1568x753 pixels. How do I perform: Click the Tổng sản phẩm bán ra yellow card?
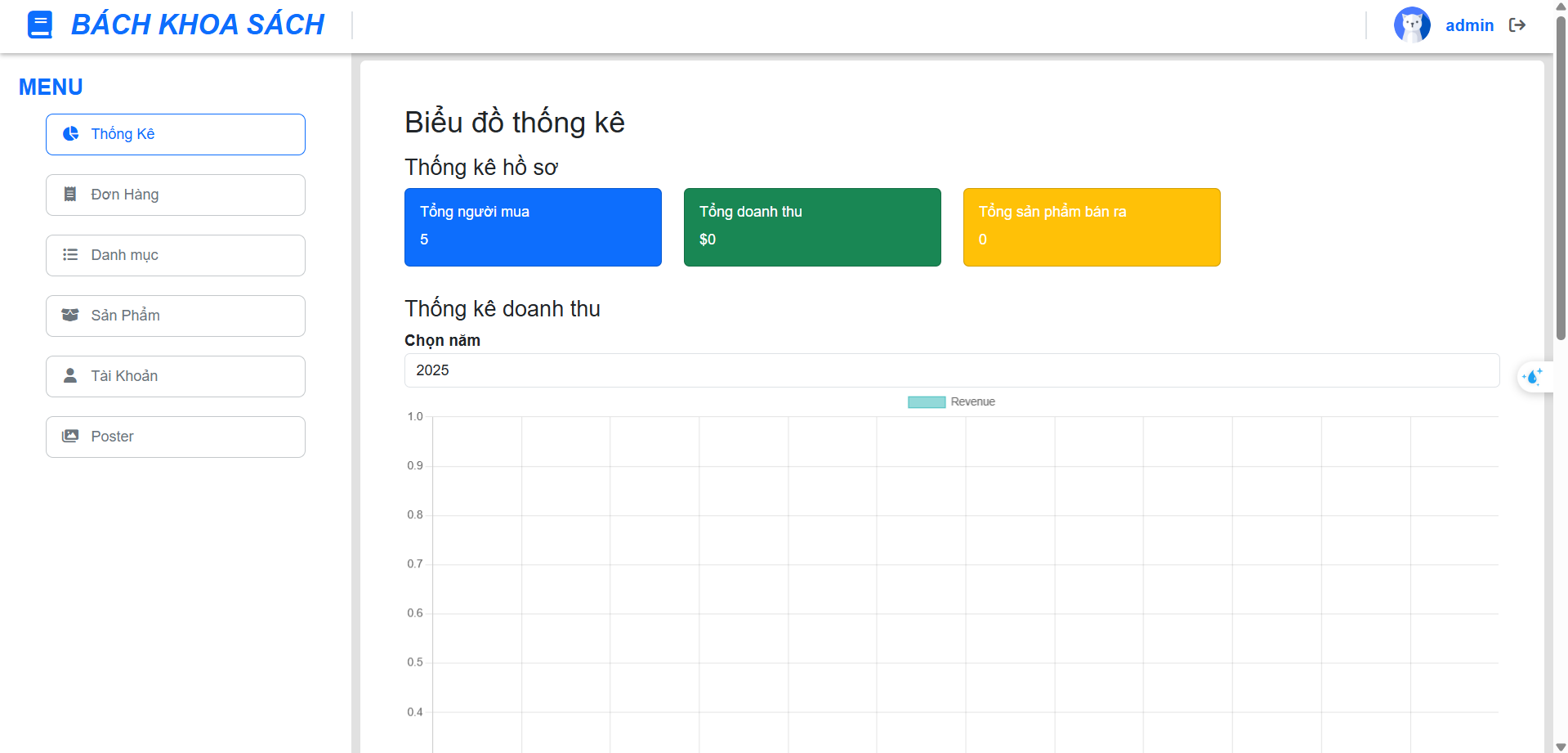pos(1092,226)
